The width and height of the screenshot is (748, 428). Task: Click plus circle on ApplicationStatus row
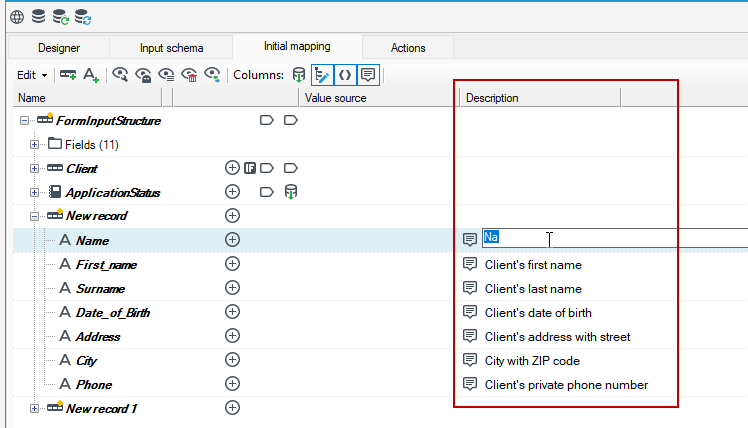232,192
